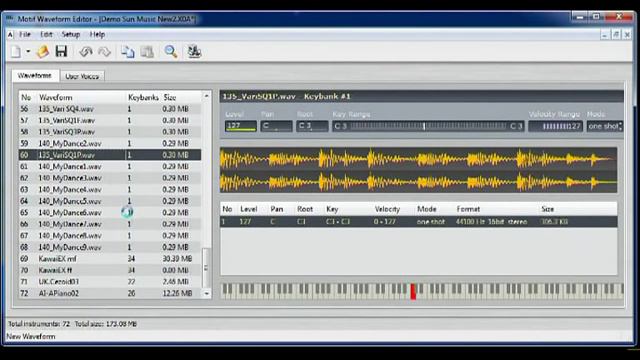Select waveform row 56 135_Vari SQ4.wav
The image size is (640, 360).
(110, 109)
